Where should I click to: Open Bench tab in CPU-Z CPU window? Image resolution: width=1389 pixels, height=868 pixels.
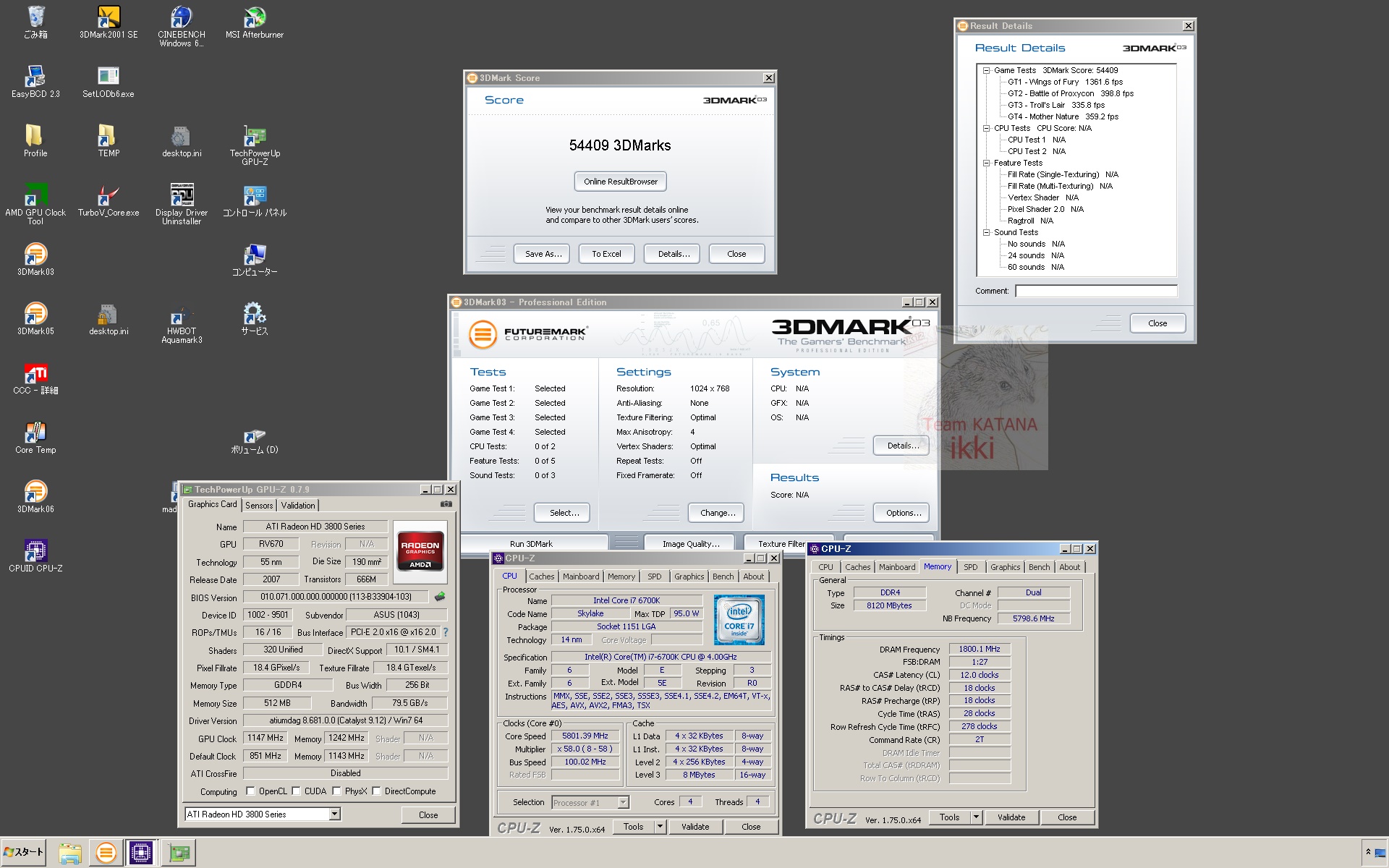coord(723,576)
